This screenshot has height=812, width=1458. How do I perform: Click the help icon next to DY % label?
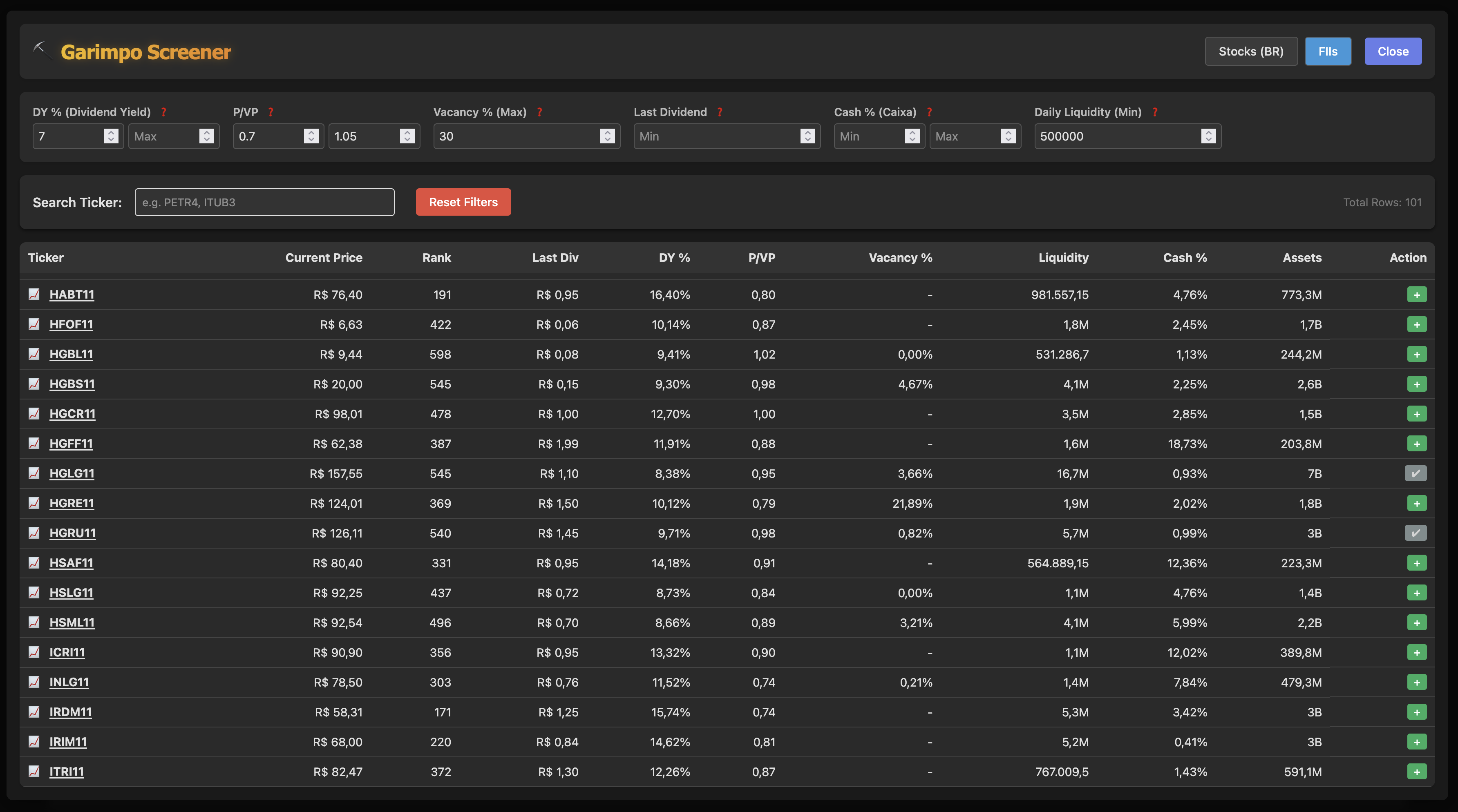pyautogui.click(x=163, y=112)
